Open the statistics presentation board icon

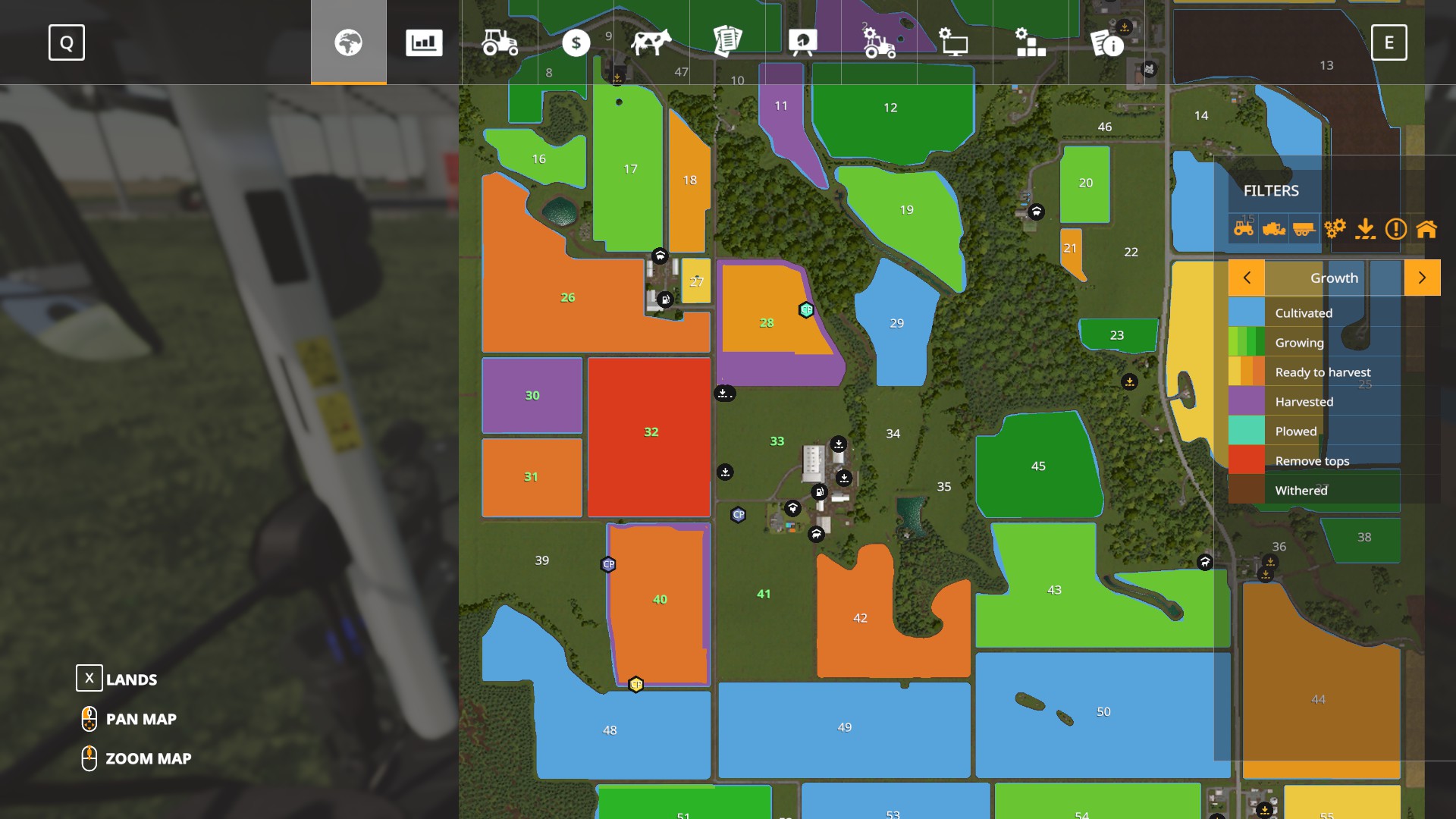coord(803,42)
